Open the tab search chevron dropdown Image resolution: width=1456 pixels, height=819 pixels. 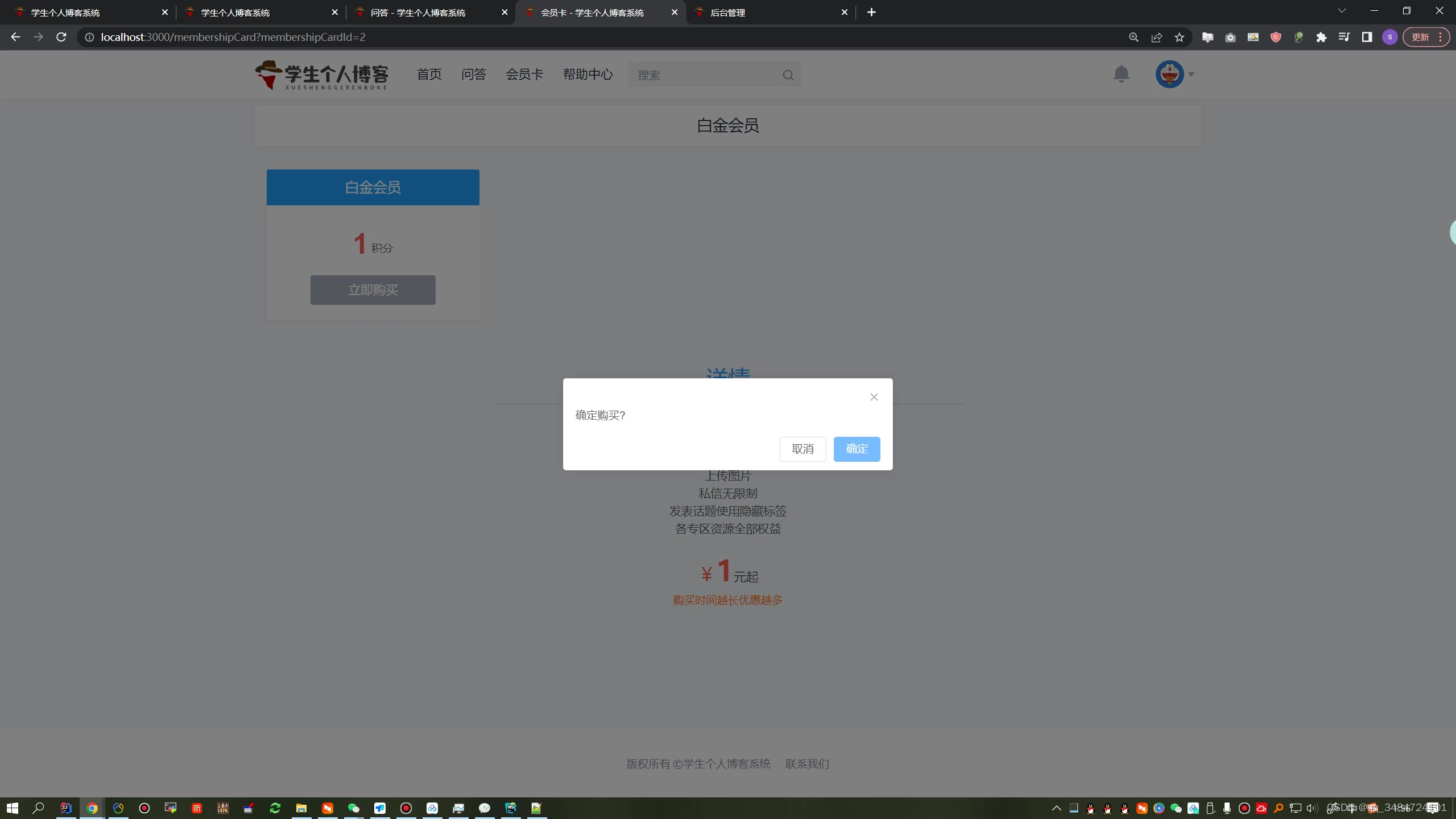coord(1342,11)
